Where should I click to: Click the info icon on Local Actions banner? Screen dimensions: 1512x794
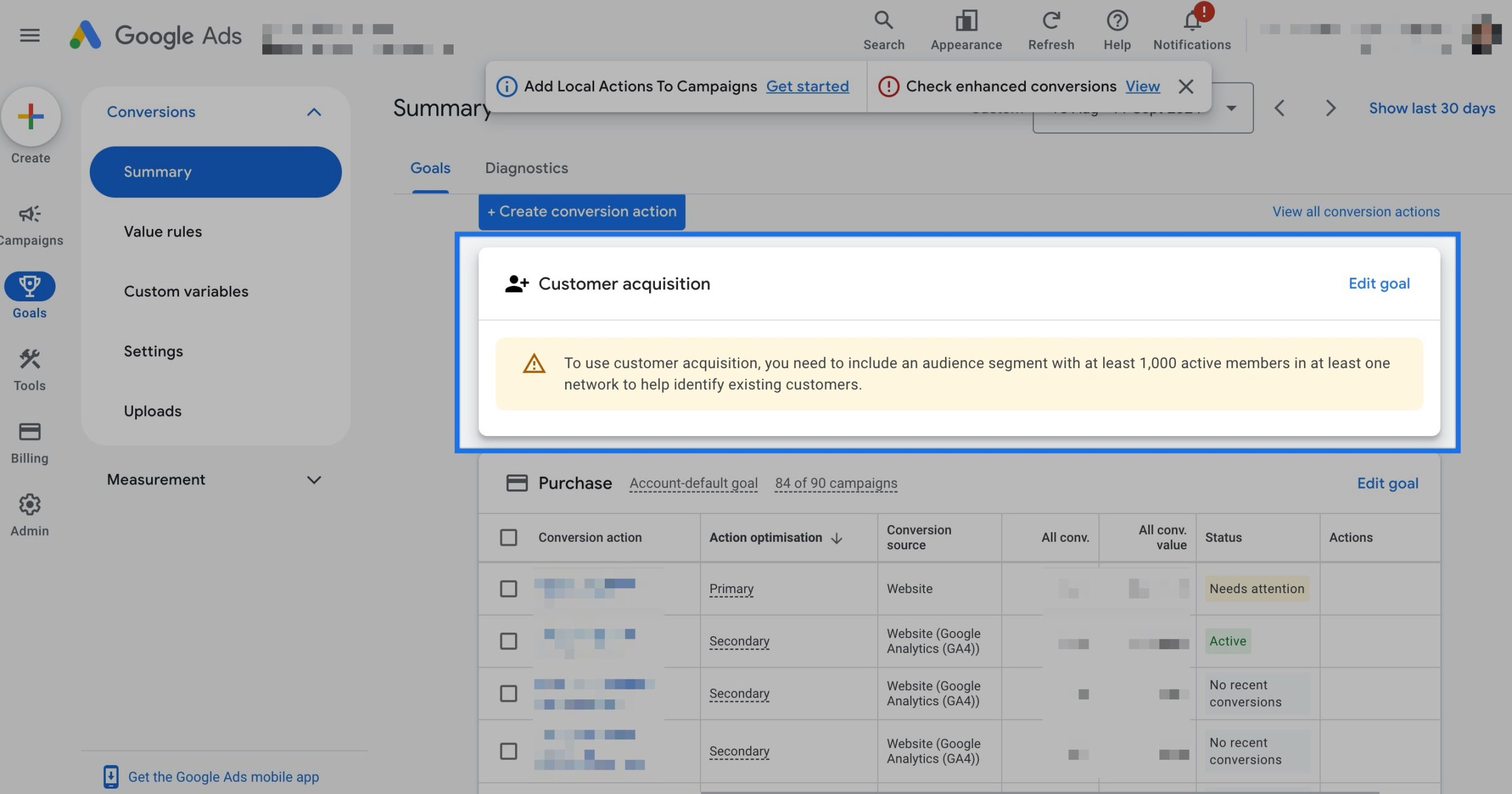[x=506, y=86]
